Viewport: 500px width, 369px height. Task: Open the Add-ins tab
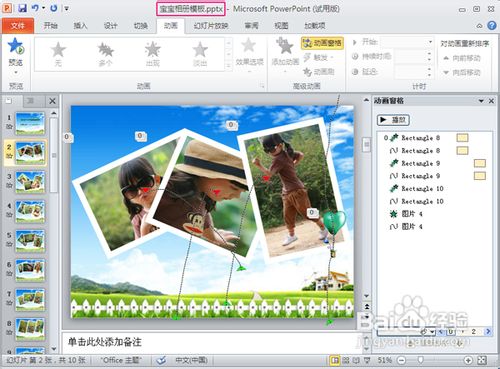[x=315, y=26]
